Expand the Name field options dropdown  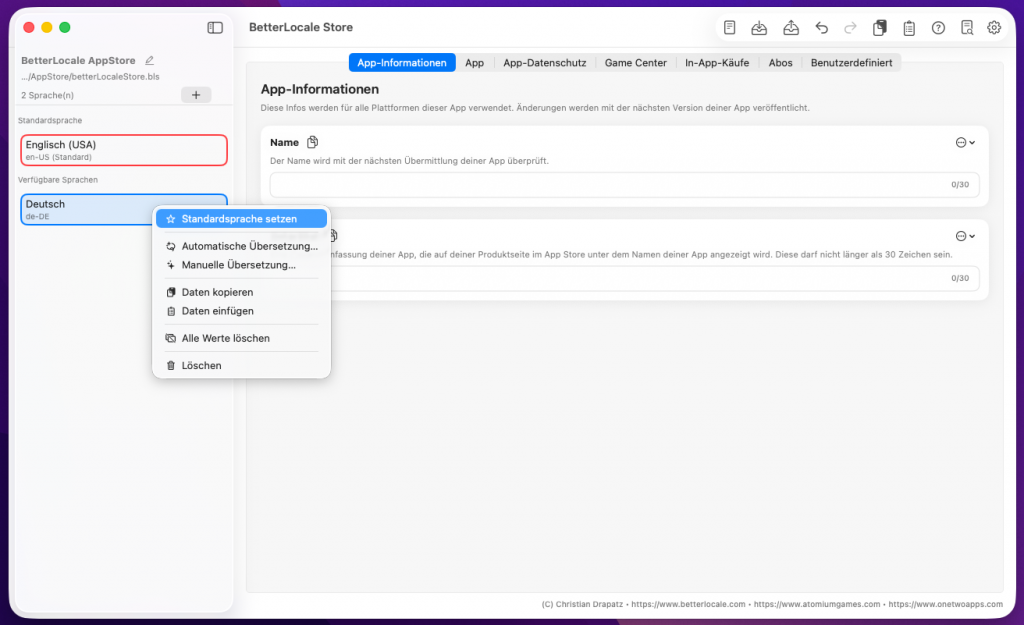965,143
